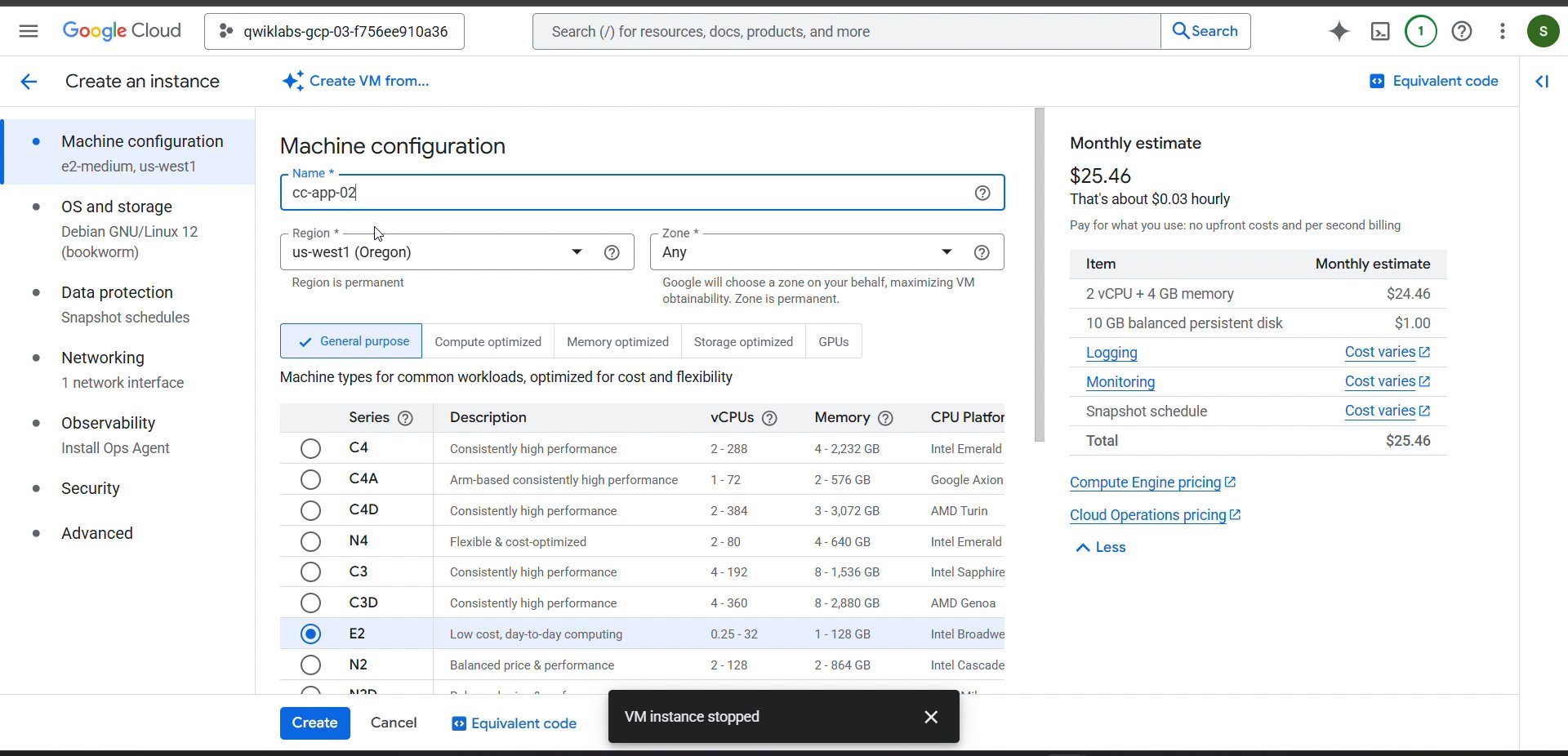Image resolution: width=1568 pixels, height=756 pixels.
Task: Switch to Storage optimized tab
Action: (743, 341)
